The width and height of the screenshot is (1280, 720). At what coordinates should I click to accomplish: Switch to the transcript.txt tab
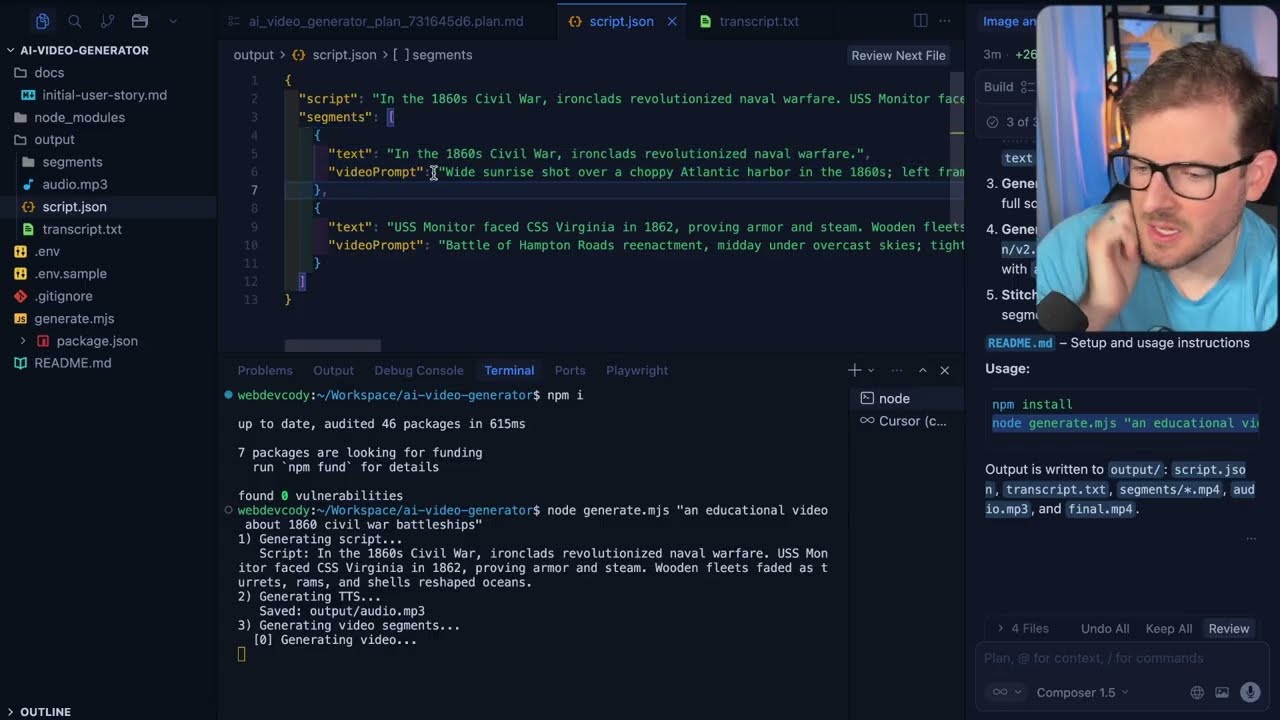click(758, 21)
